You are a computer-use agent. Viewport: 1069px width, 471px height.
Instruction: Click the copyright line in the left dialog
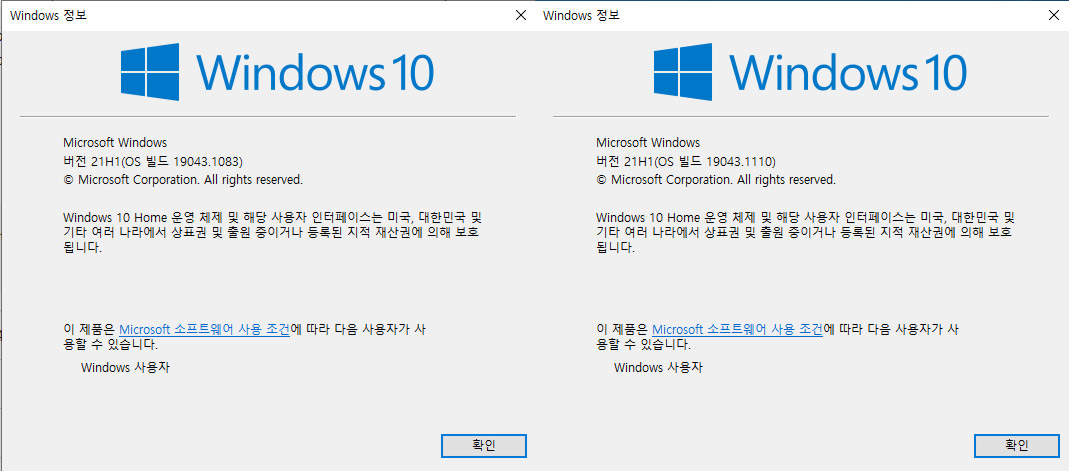click(183, 180)
